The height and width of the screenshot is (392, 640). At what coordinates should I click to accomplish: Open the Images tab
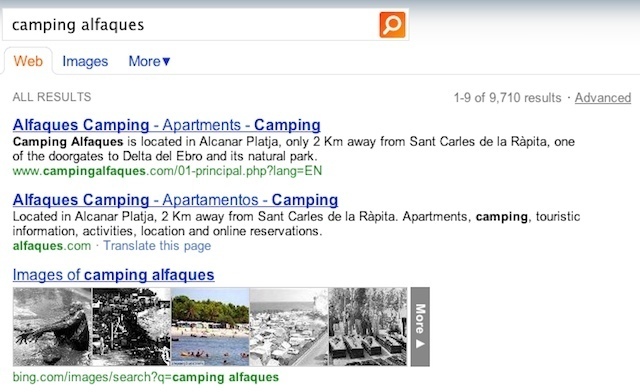(x=85, y=61)
